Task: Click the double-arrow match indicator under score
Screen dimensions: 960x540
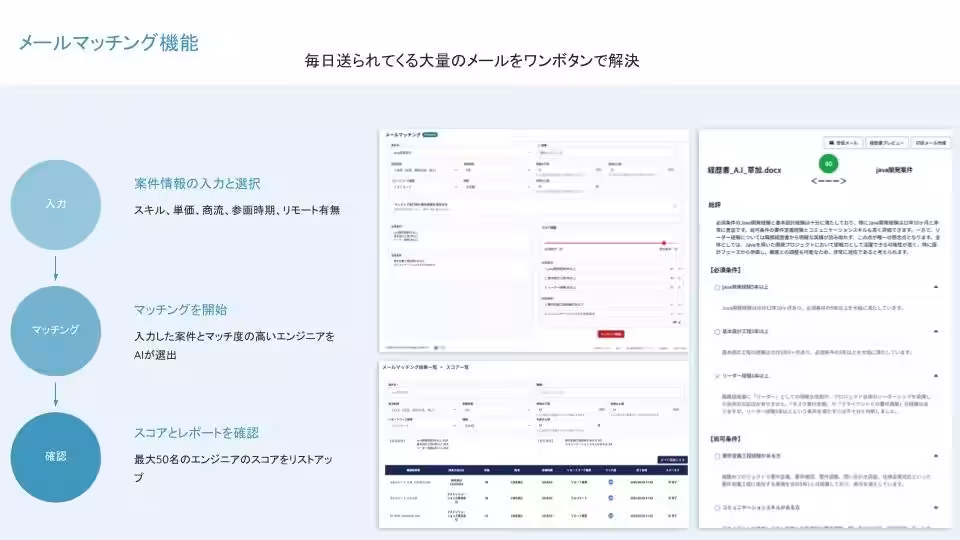Action: 828,181
